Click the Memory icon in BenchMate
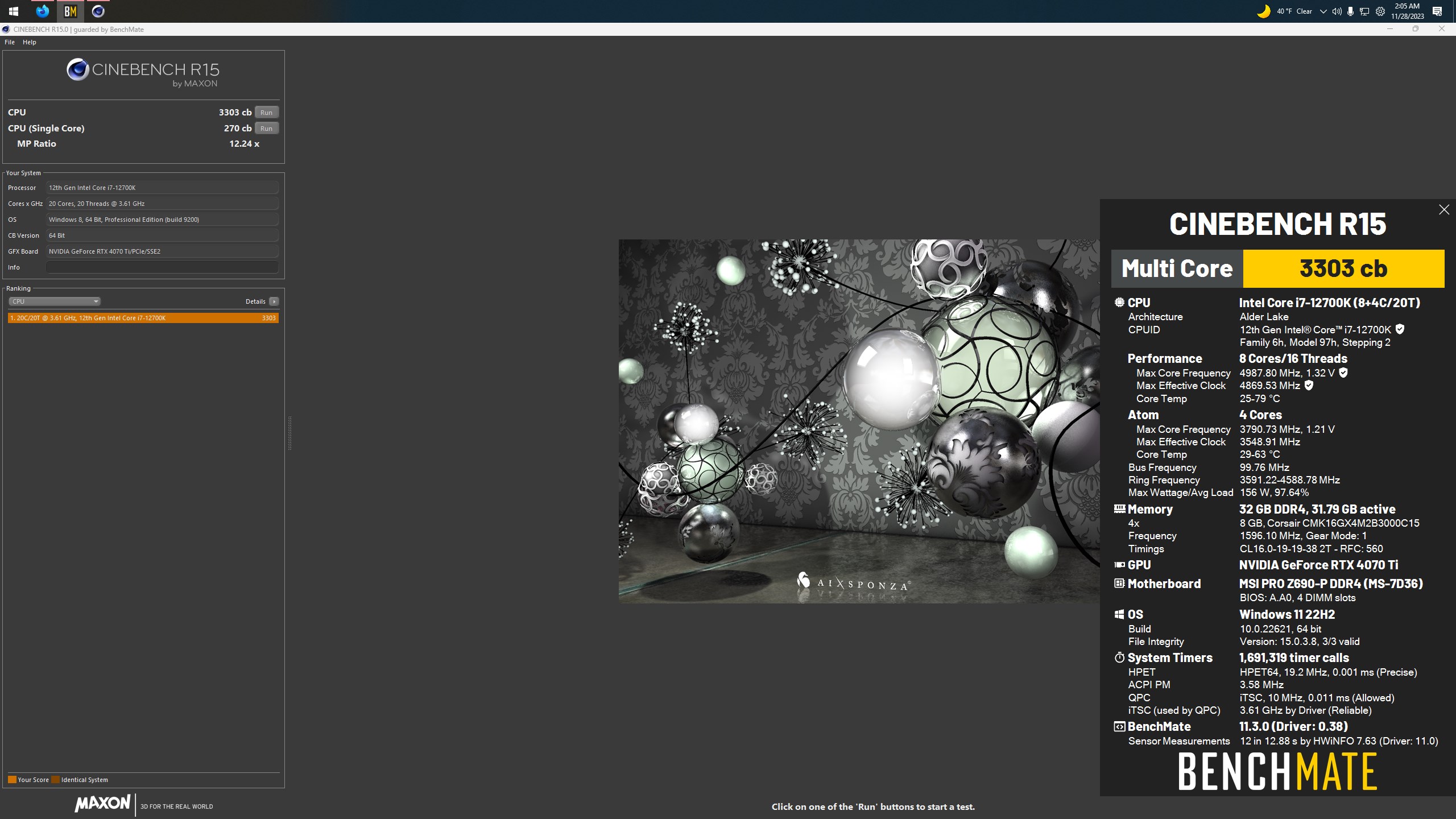Viewport: 1456px width, 819px height. point(1119,509)
